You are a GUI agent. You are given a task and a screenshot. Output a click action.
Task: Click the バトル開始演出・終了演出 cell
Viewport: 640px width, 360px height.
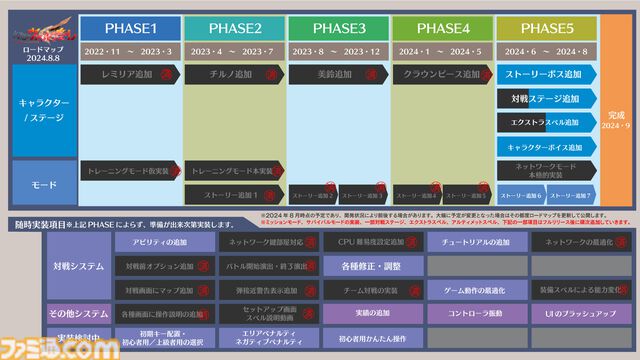pos(269,266)
